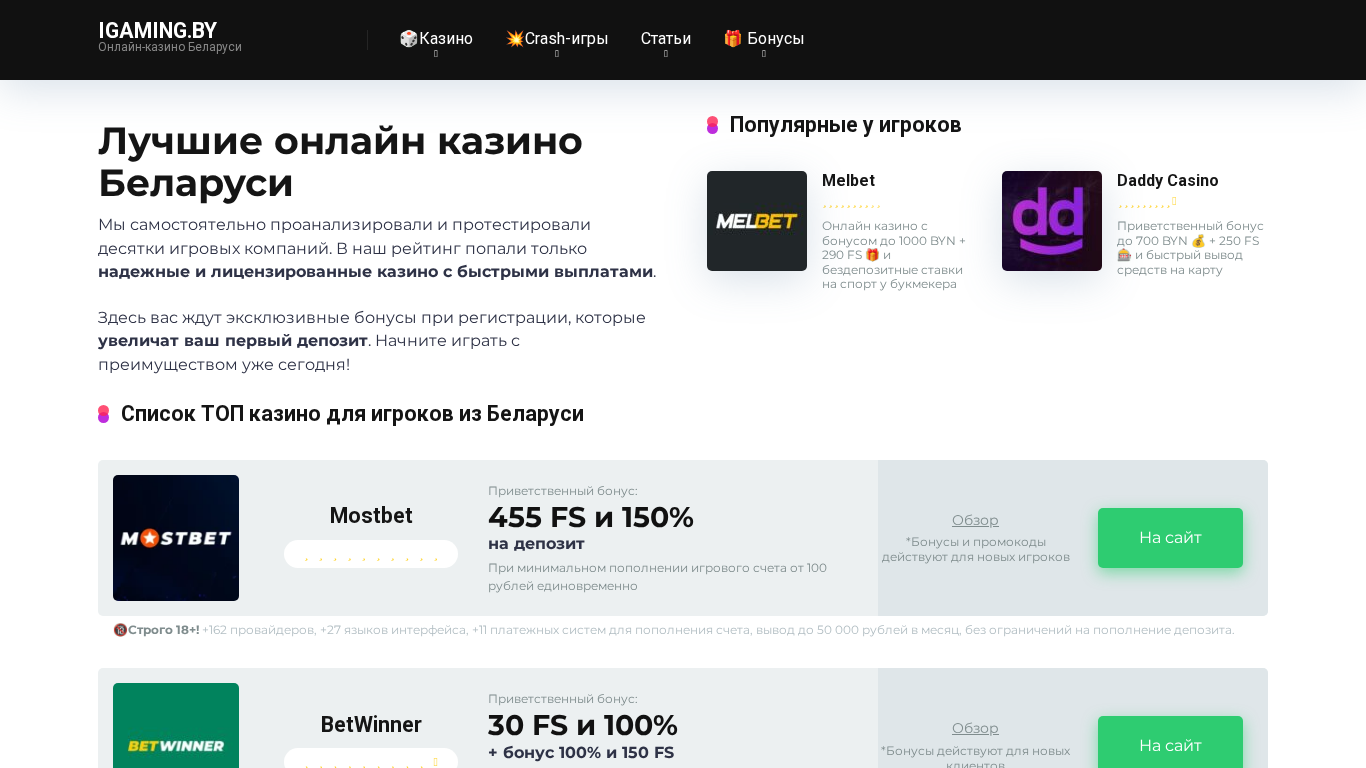
Task: Click the Daddy Casino star rating
Action: click(x=1146, y=204)
